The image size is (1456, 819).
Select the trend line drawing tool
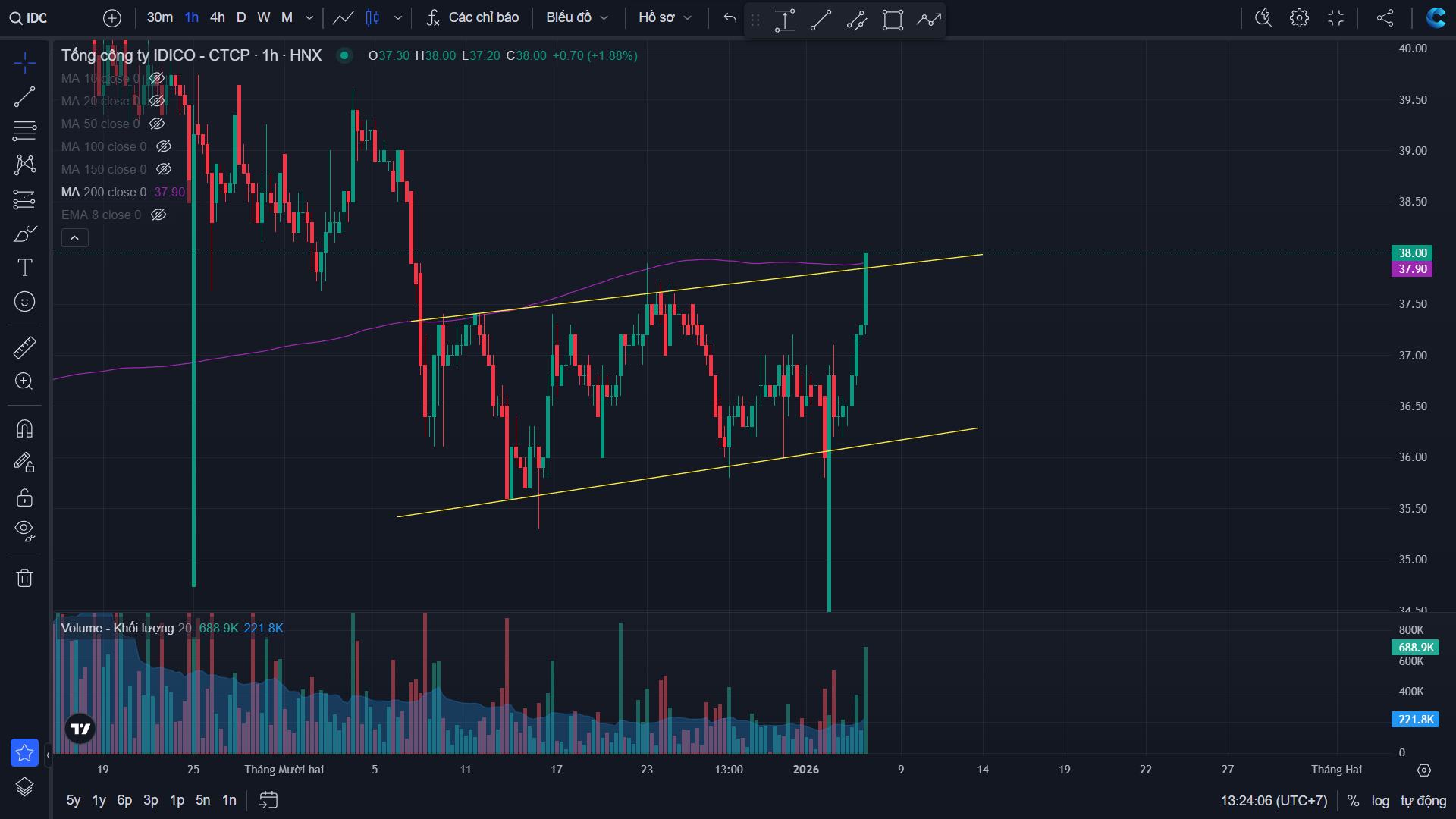tap(24, 97)
